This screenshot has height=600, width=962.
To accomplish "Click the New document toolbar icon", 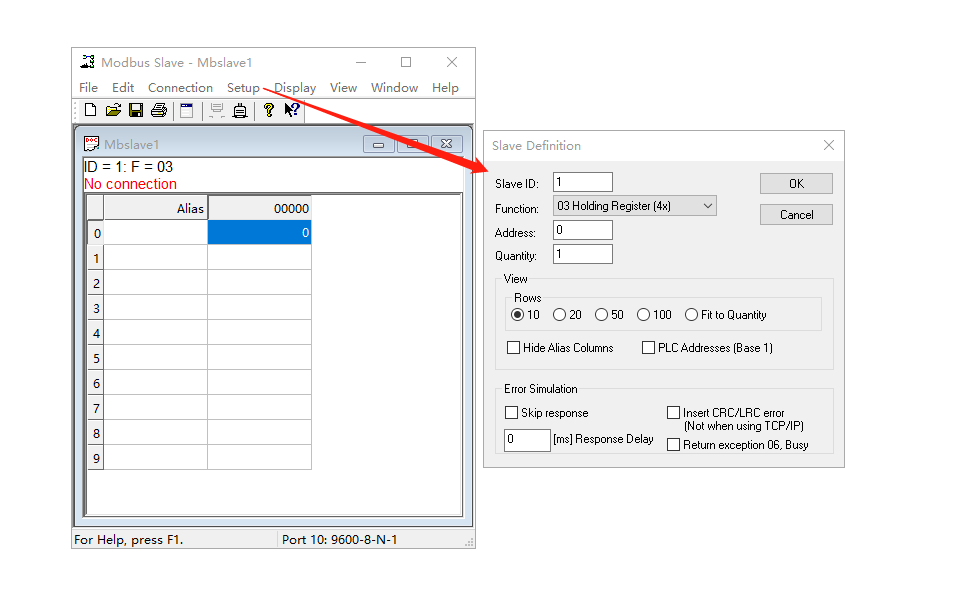I will [x=90, y=110].
